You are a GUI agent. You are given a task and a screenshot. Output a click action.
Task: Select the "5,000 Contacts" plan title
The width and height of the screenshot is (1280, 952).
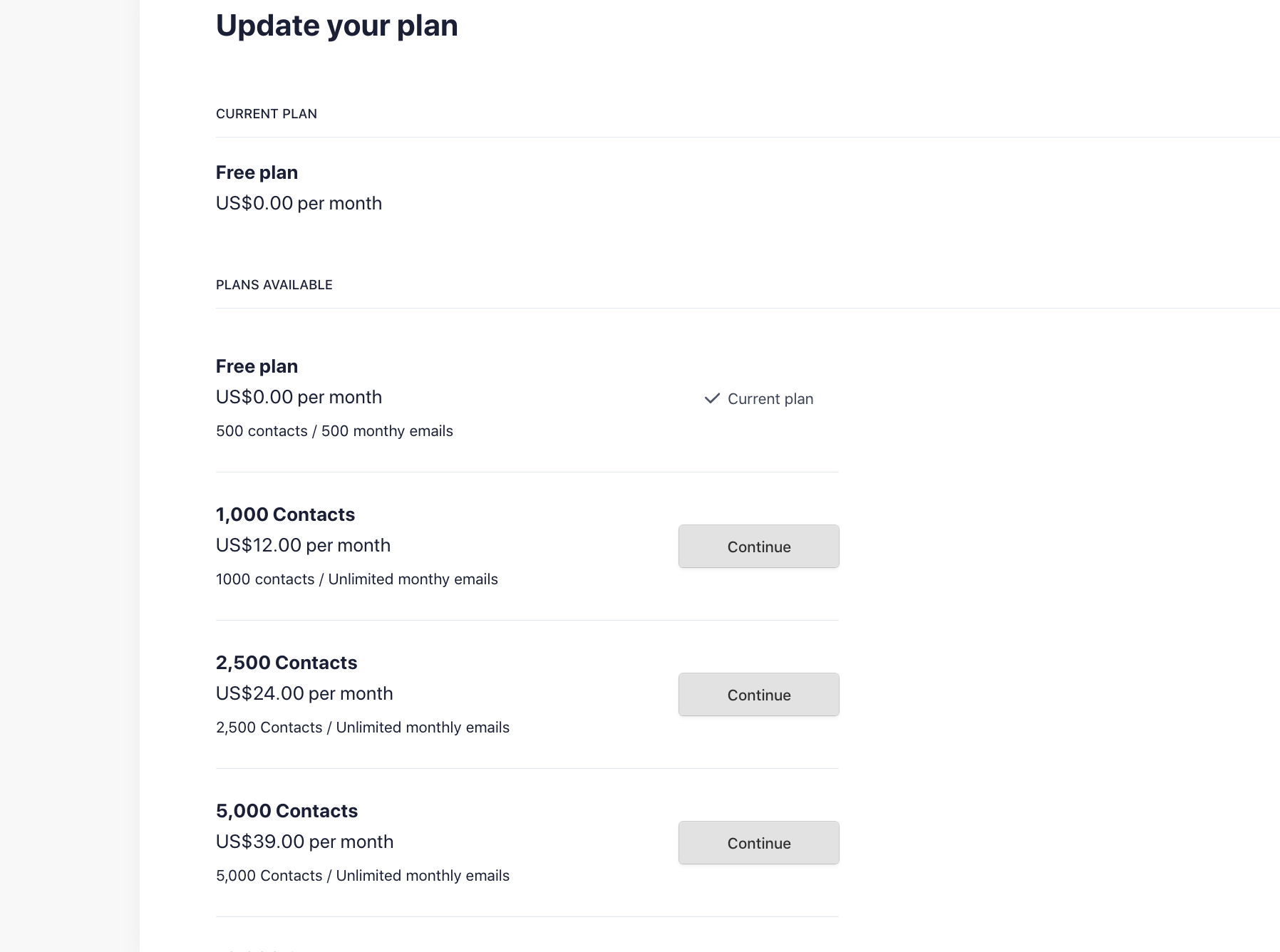[x=287, y=811]
